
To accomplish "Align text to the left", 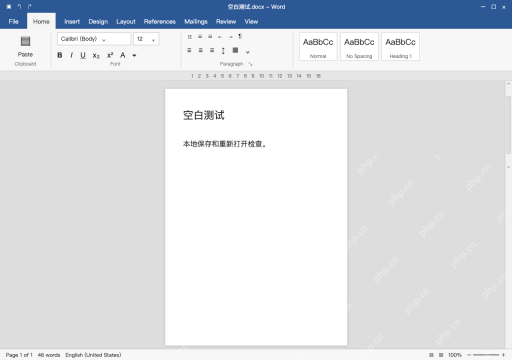I will pos(189,50).
